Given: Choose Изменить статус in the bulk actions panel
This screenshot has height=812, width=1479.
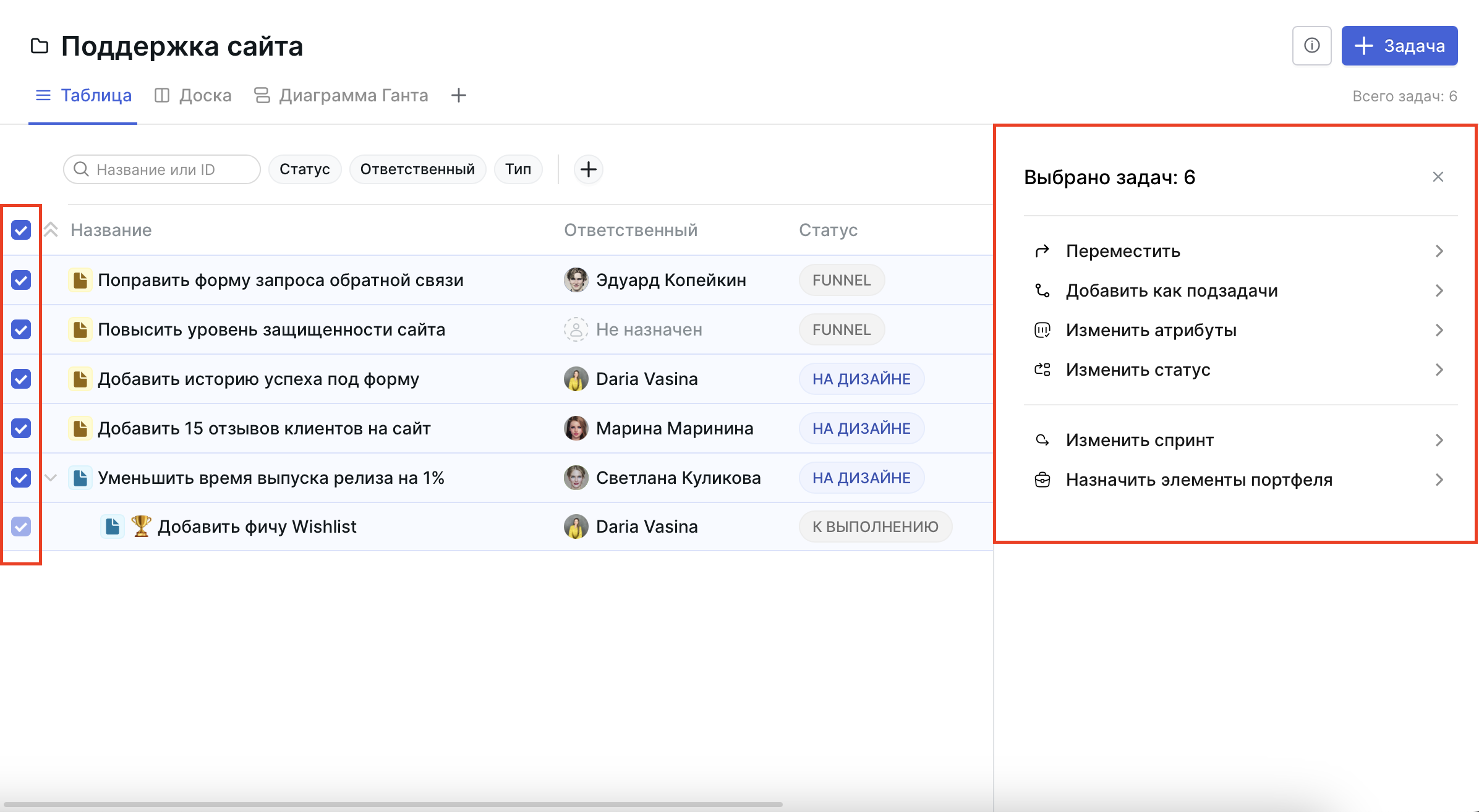Looking at the screenshot, I should click(x=1138, y=370).
